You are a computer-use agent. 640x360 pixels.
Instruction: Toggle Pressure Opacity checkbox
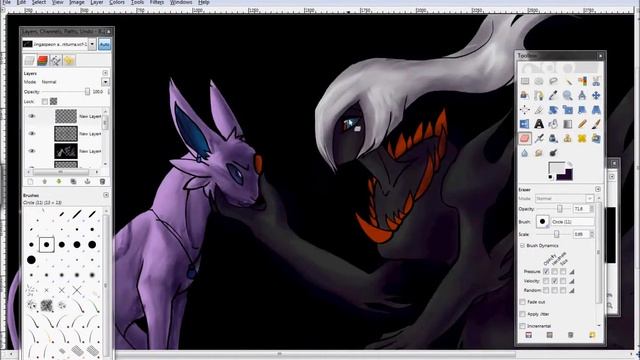546,271
